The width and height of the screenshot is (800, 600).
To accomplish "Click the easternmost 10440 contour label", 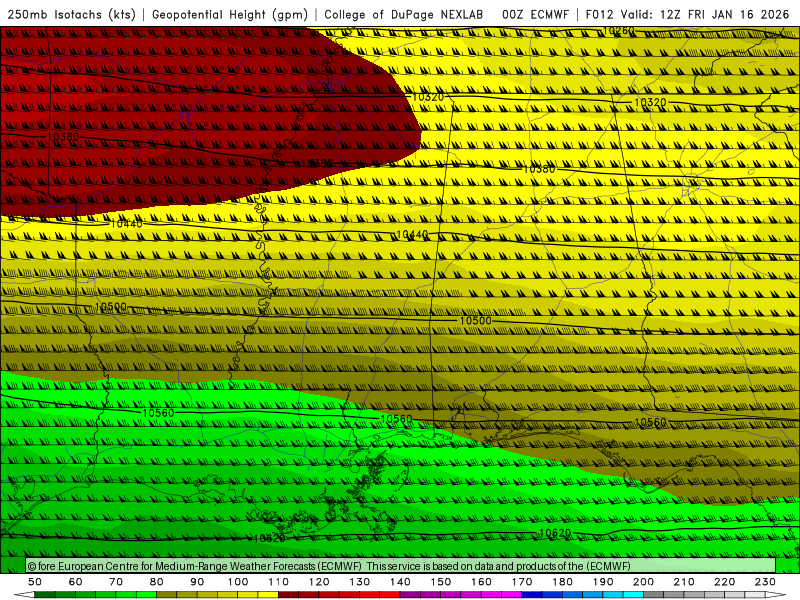I will [412, 235].
